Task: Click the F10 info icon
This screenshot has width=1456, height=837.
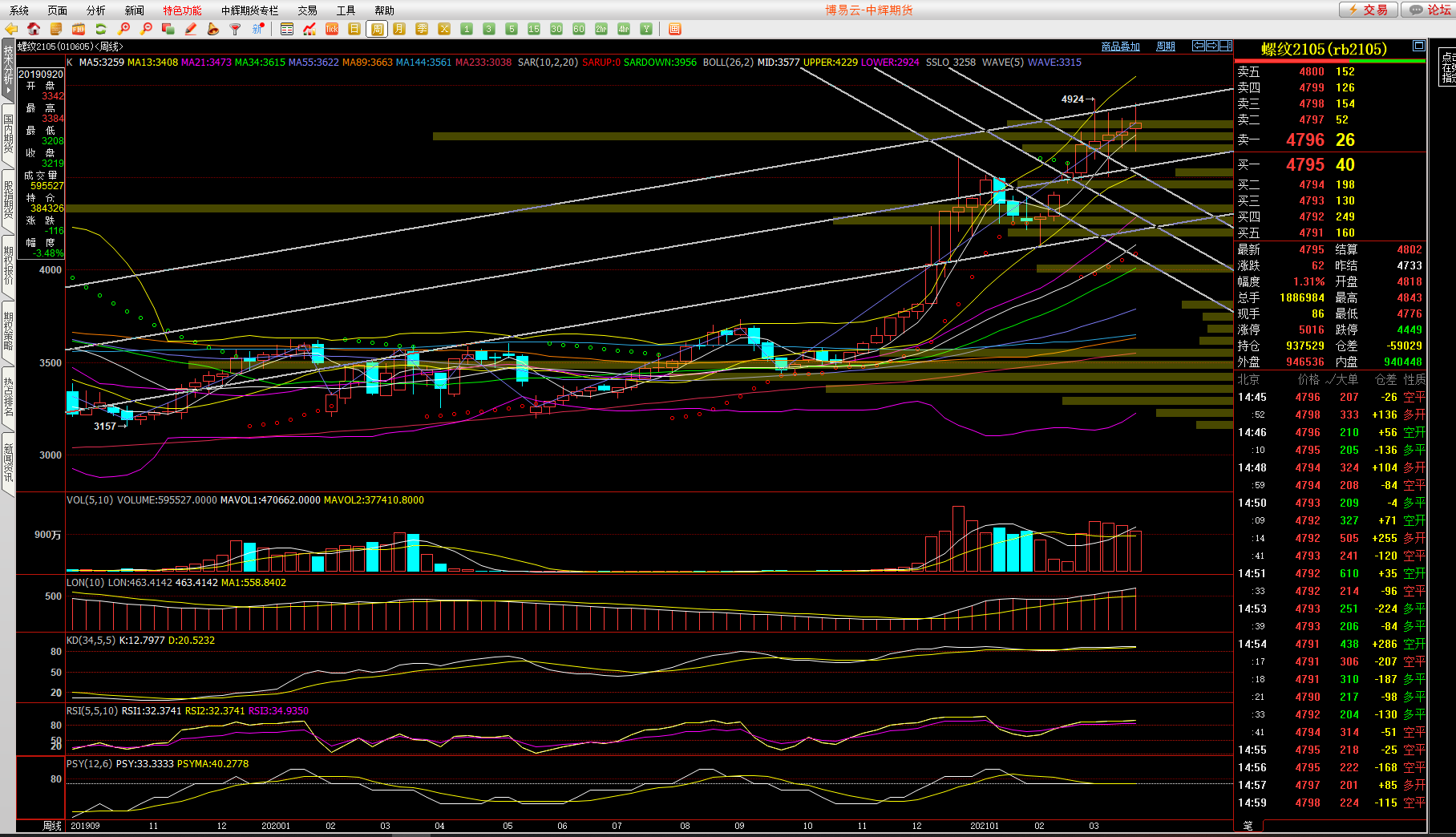Action: pyautogui.click(x=79, y=29)
